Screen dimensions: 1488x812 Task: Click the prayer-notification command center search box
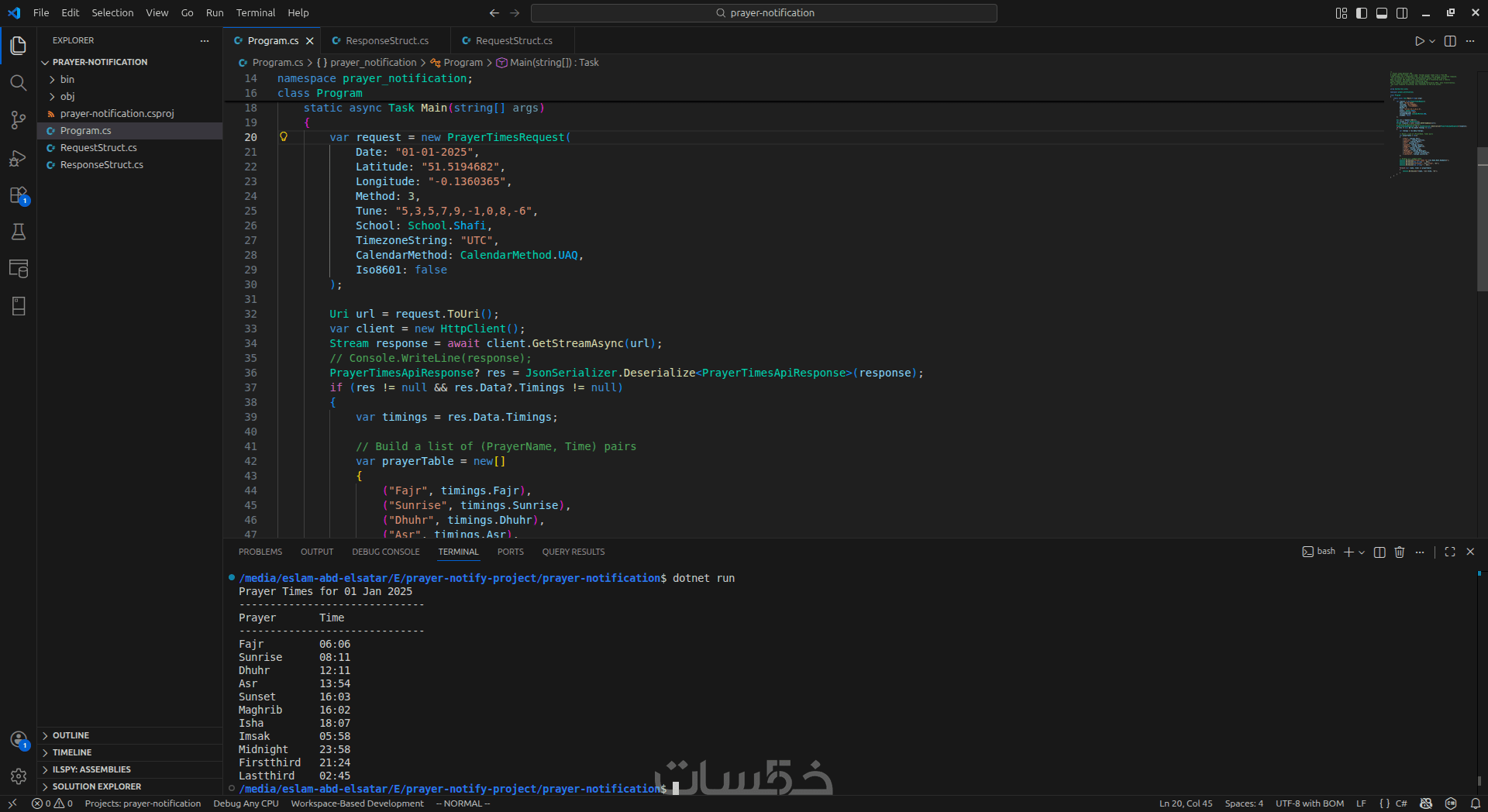(x=763, y=12)
